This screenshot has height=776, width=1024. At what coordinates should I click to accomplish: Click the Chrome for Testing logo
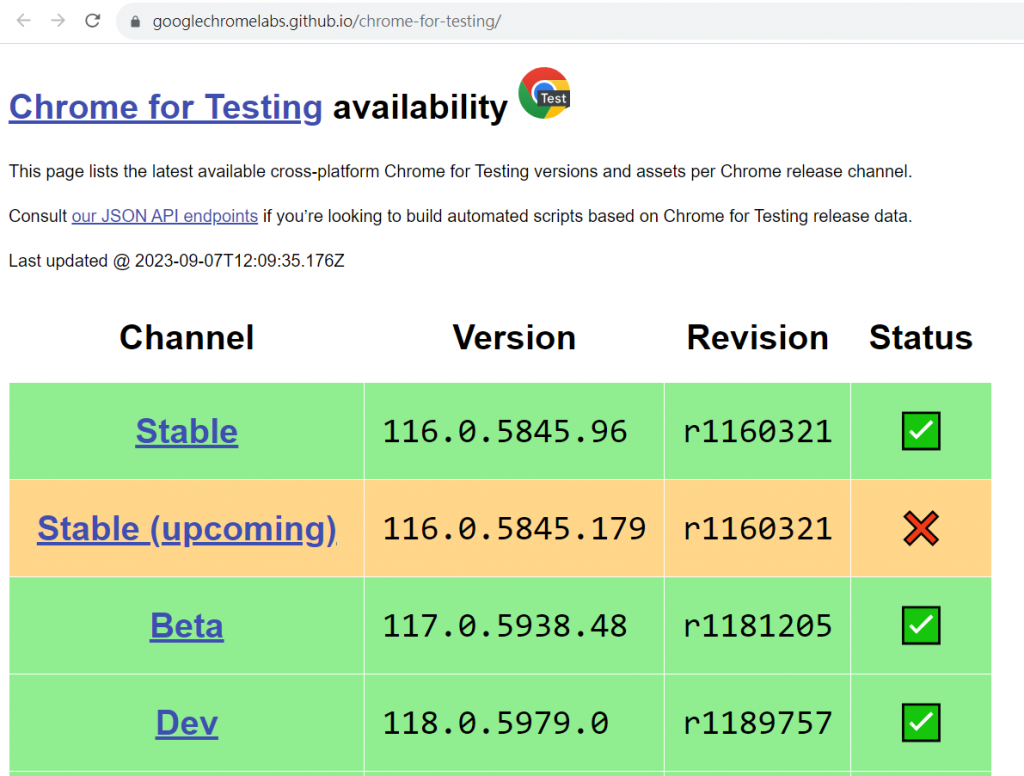click(544, 94)
